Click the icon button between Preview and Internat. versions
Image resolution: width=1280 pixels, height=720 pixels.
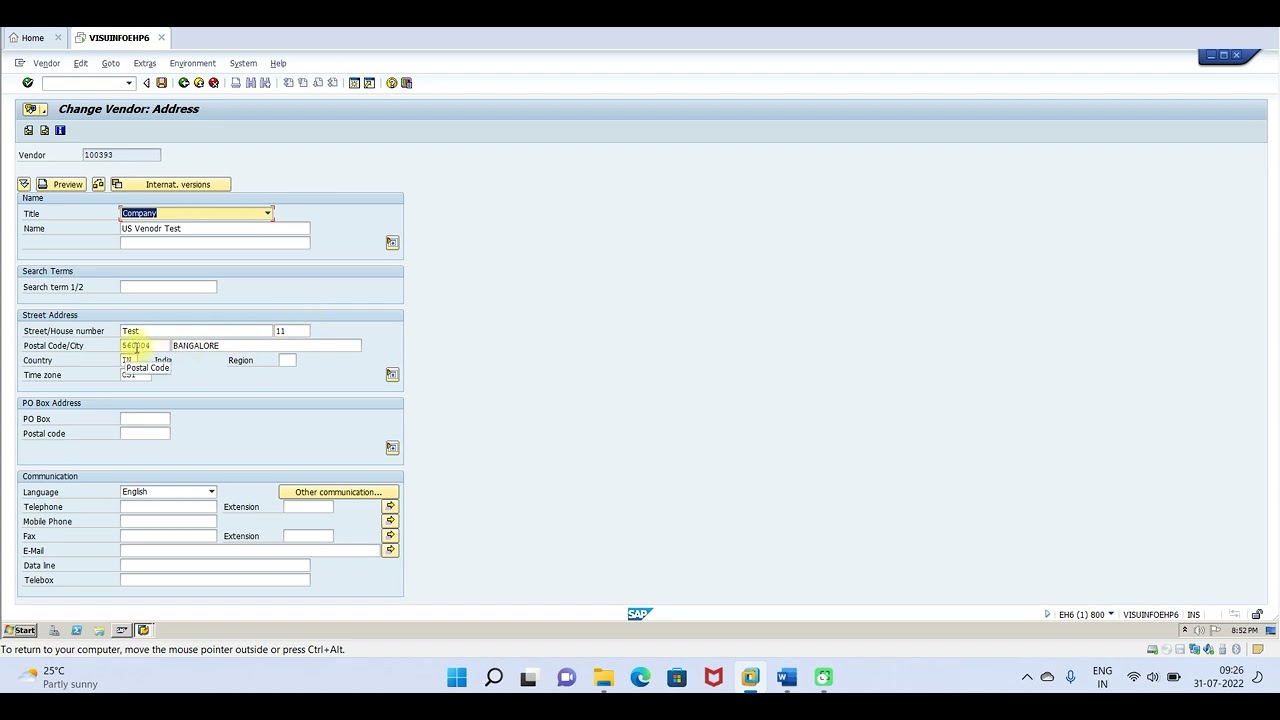(98, 184)
